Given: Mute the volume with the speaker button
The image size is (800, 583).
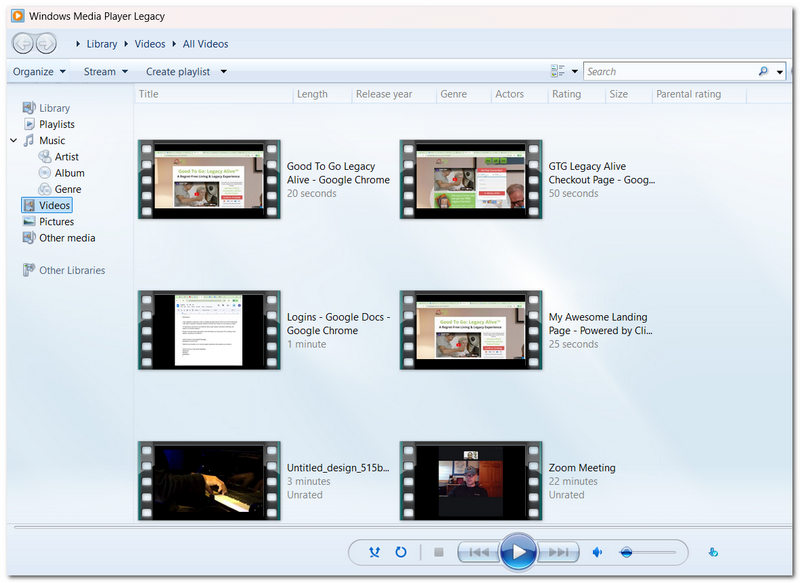Looking at the screenshot, I should coord(597,552).
